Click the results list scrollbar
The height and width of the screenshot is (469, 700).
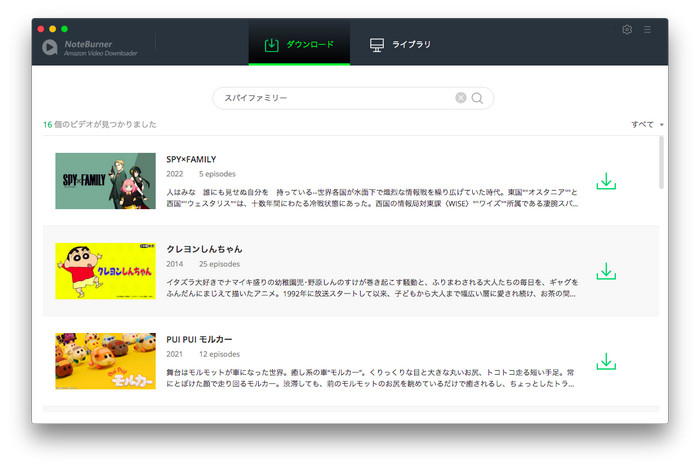[661, 162]
